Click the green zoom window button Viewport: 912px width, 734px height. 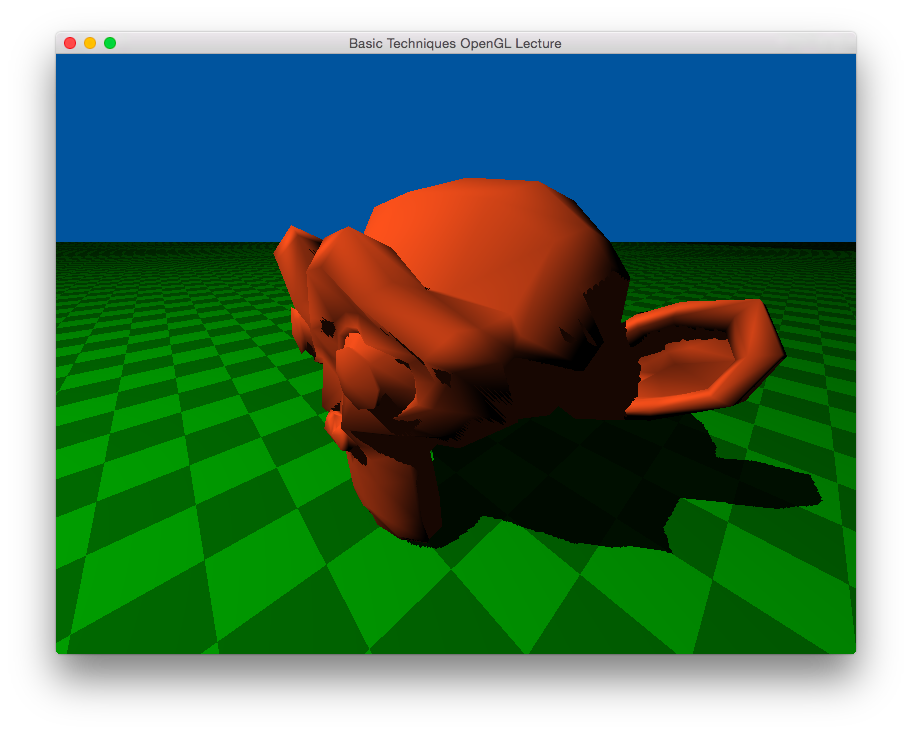click(110, 43)
